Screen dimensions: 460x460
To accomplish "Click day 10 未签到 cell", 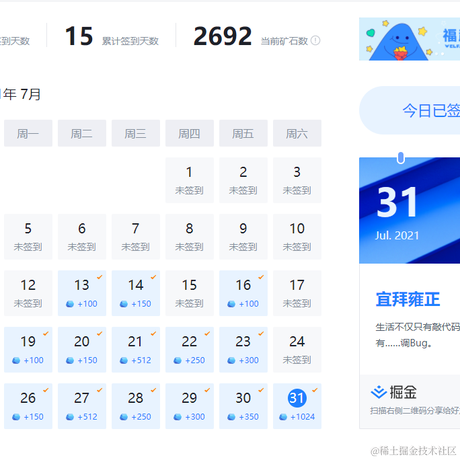I will 297,237.
